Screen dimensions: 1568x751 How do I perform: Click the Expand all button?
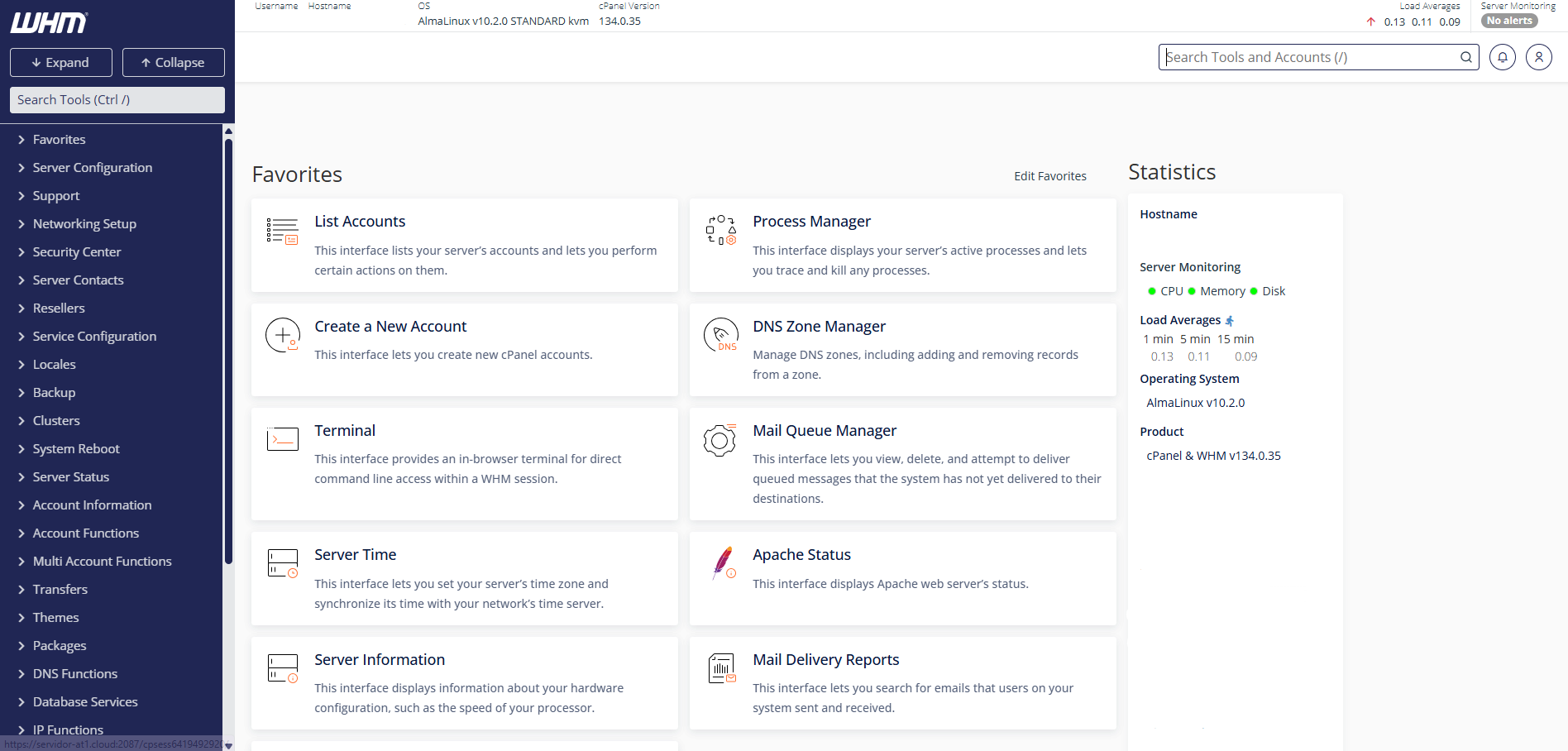pos(61,63)
